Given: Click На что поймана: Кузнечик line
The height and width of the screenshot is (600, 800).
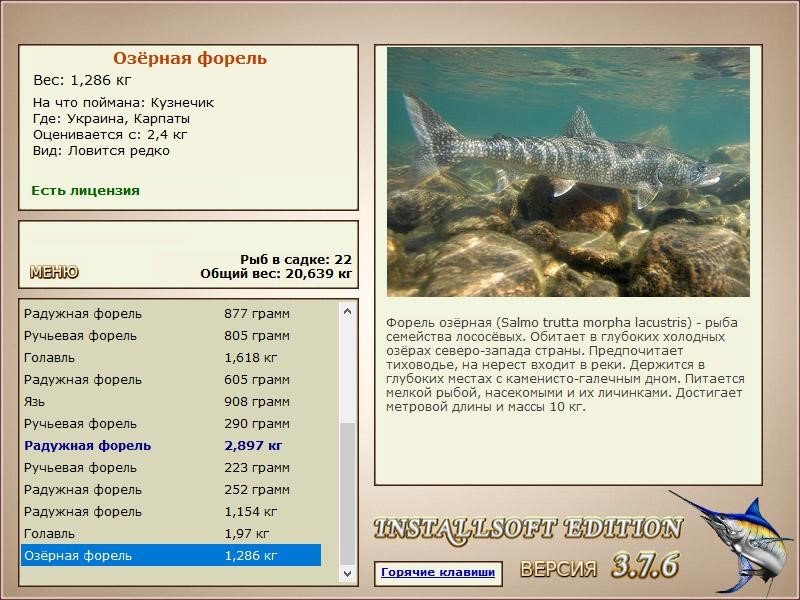Looking at the screenshot, I should (123, 103).
